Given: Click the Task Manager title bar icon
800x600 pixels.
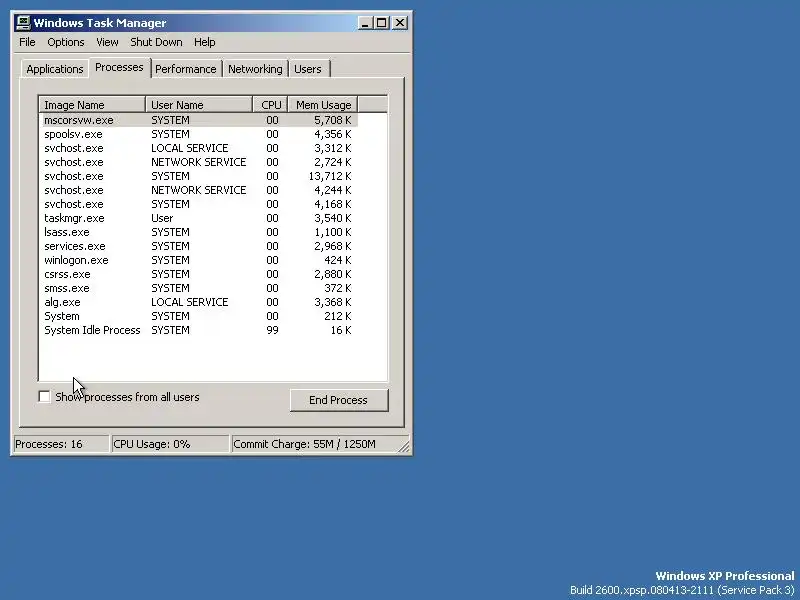Looking at the screenshot, I should (x=23, y=23).
